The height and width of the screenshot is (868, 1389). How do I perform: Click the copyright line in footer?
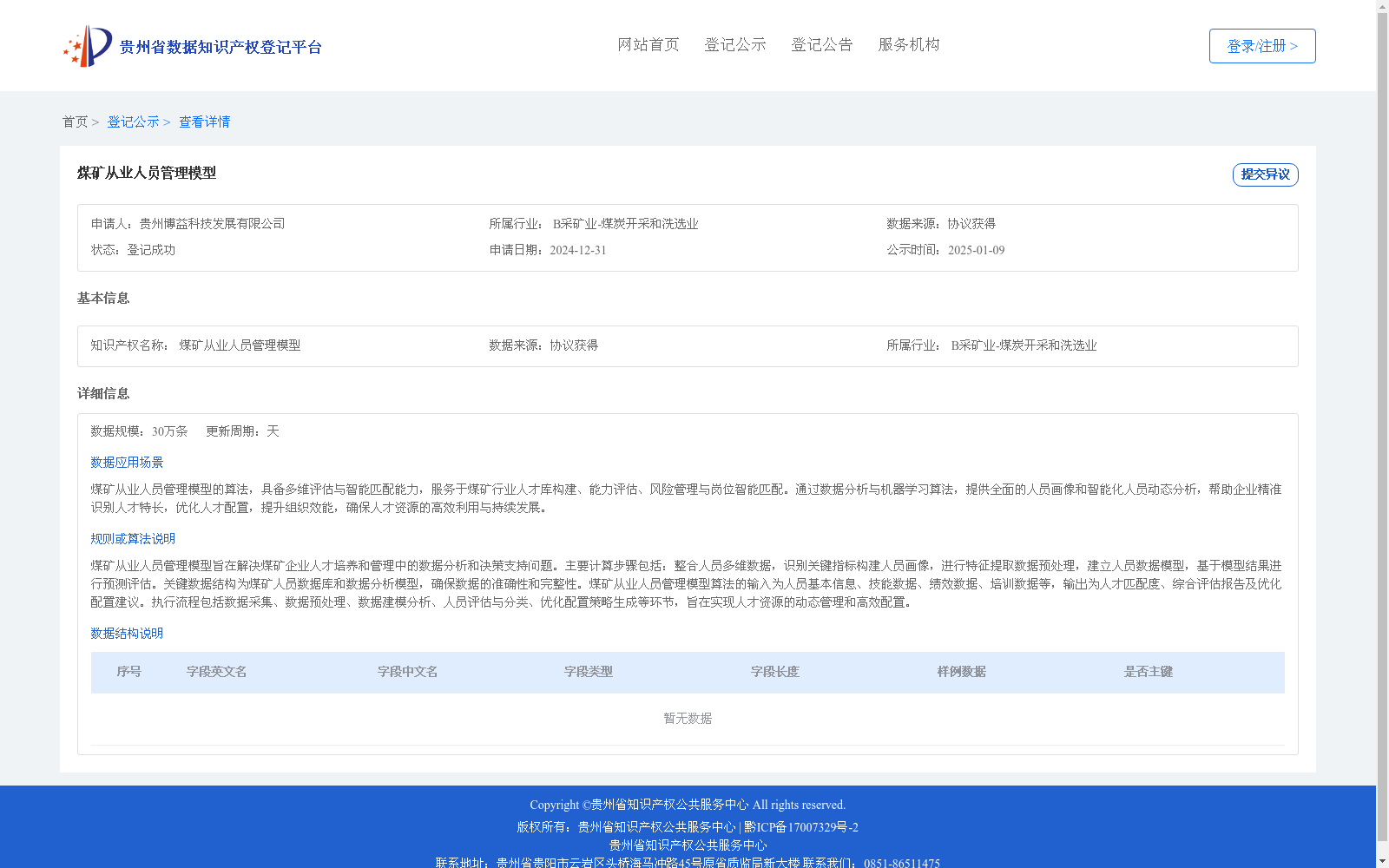click(x=688, y=805)
